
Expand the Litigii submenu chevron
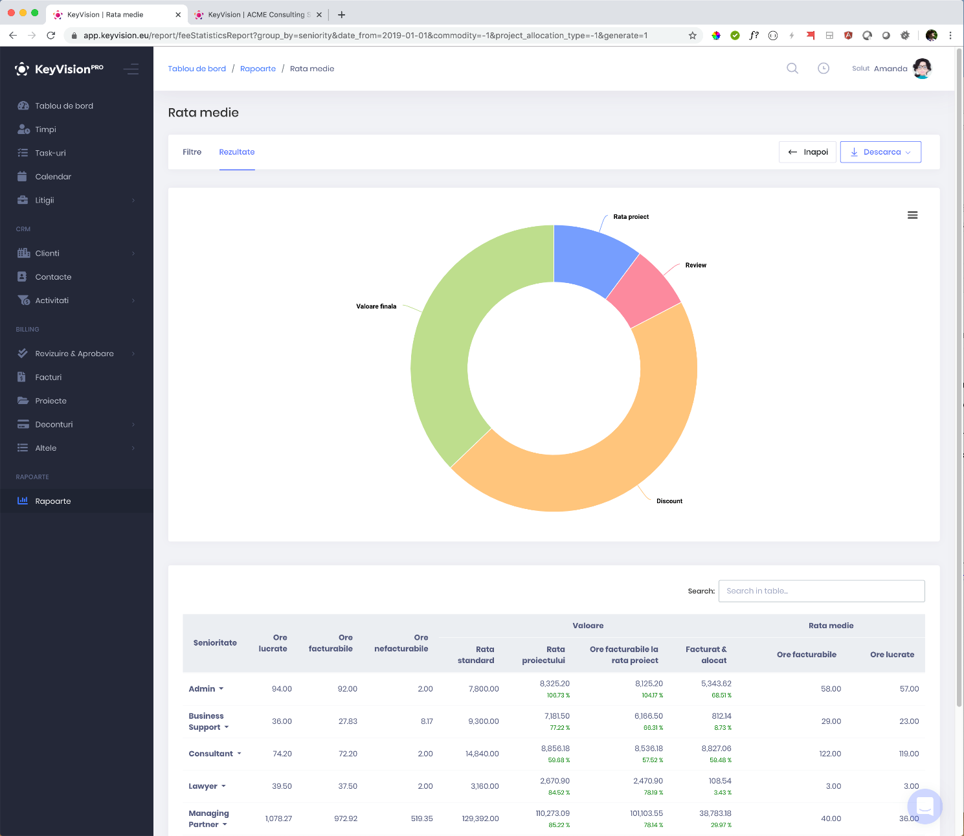coord(133,200)
